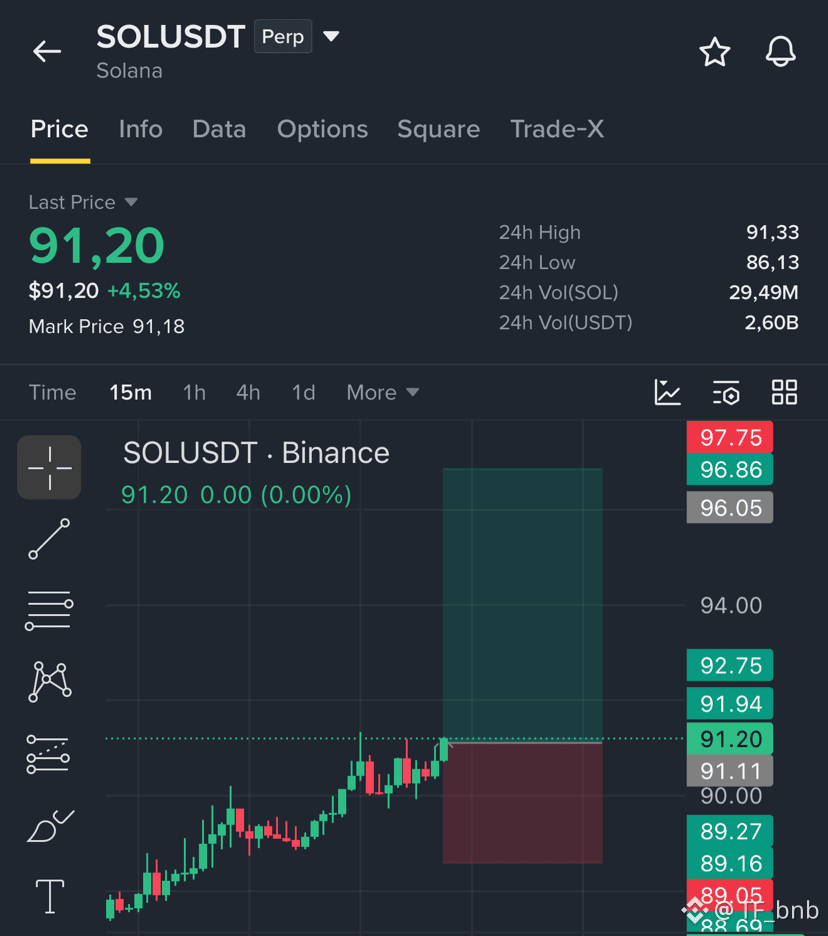Screen dimensions: 828x936
Task: Select the Time chart view
Action: [x=53, y=393]
